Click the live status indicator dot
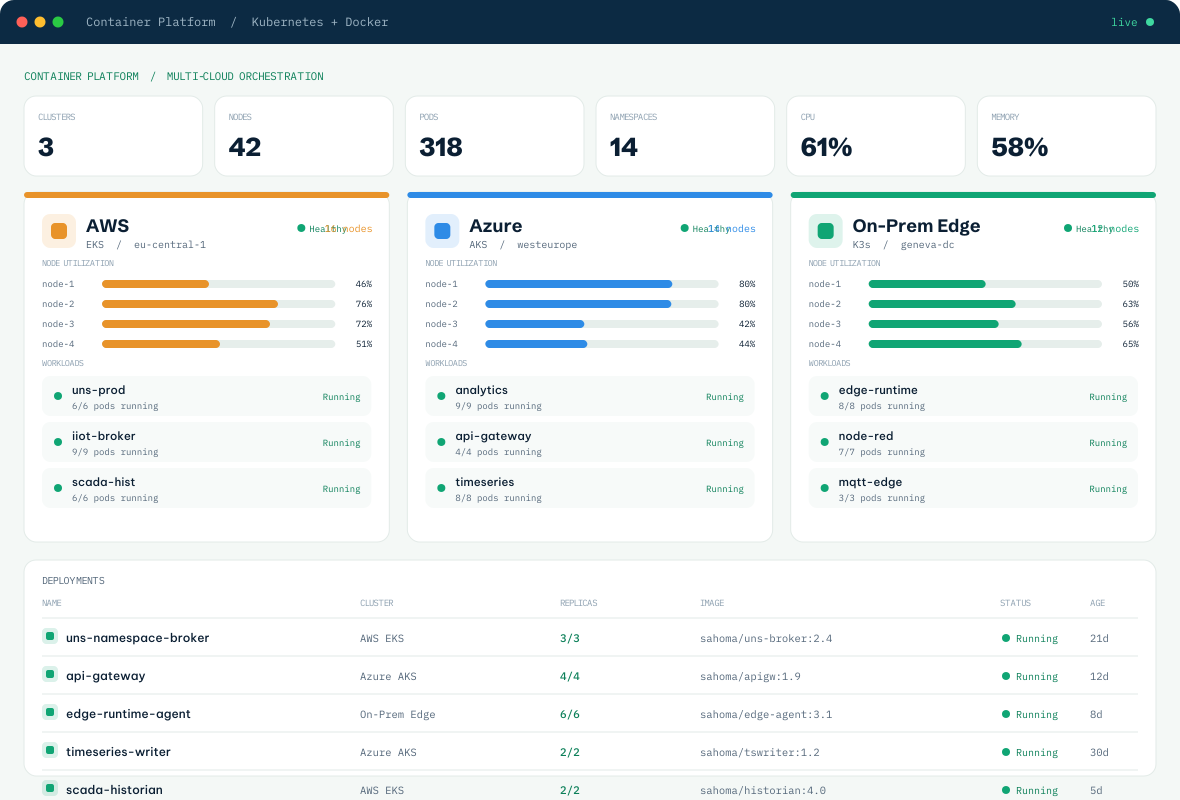Image resolution: width=1180 pixels, height=800 pixels. (x=1150, y=22)
